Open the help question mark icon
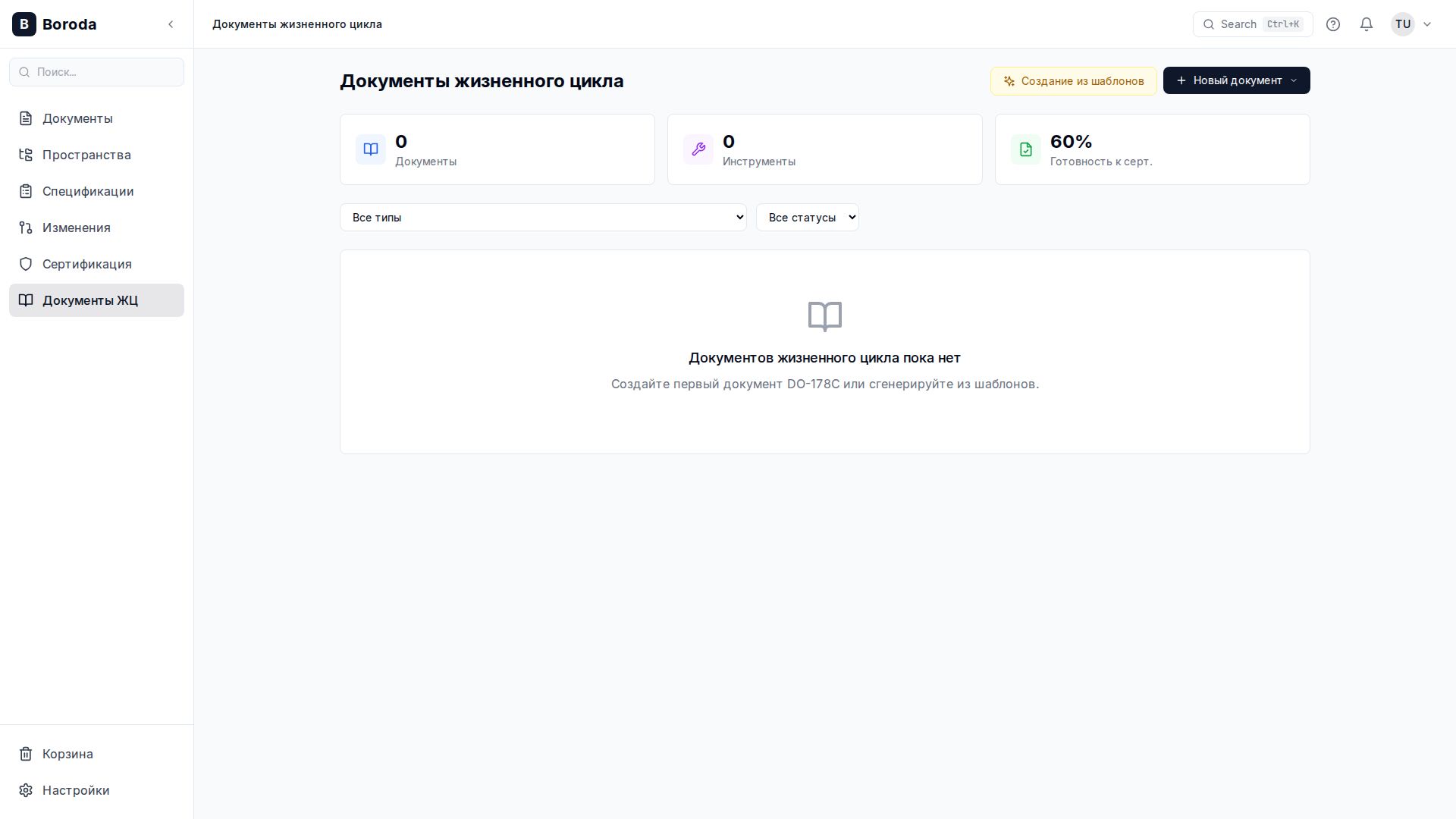The width and height of the screenshot is (1456, 819). pyautogui.click(x=1333, y=24)
